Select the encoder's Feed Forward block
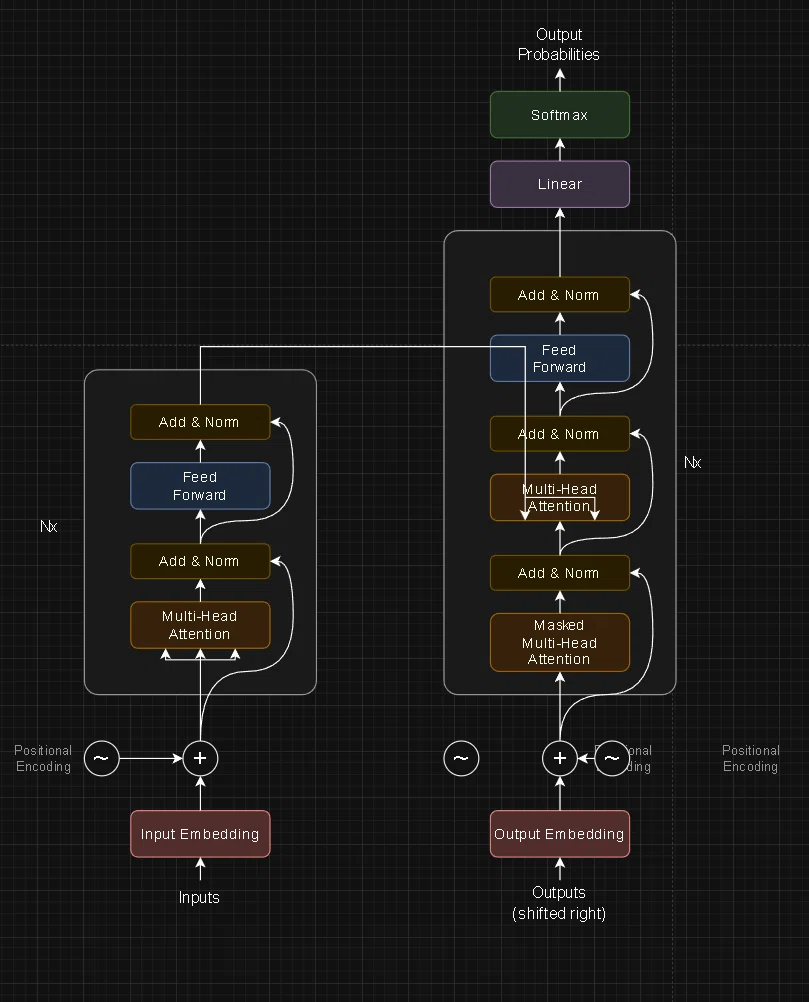Viewport: 809px width, 1002px height. pos(200,486)
